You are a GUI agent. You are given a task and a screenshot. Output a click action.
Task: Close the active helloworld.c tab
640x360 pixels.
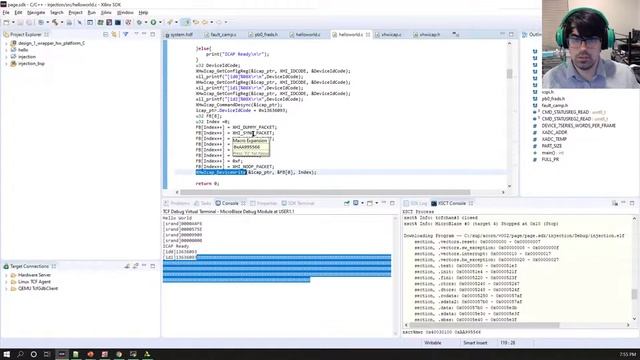coord(368,35)
